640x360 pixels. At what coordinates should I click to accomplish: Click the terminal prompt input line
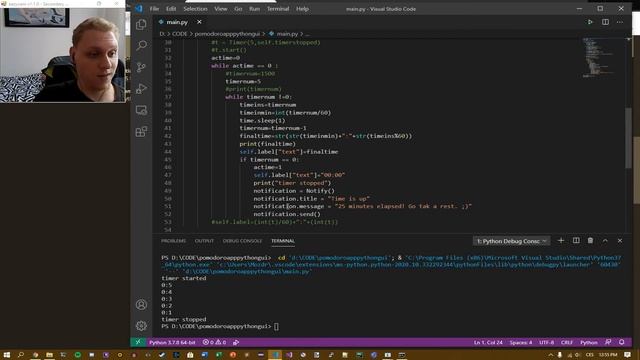click(x=220, y=326)
